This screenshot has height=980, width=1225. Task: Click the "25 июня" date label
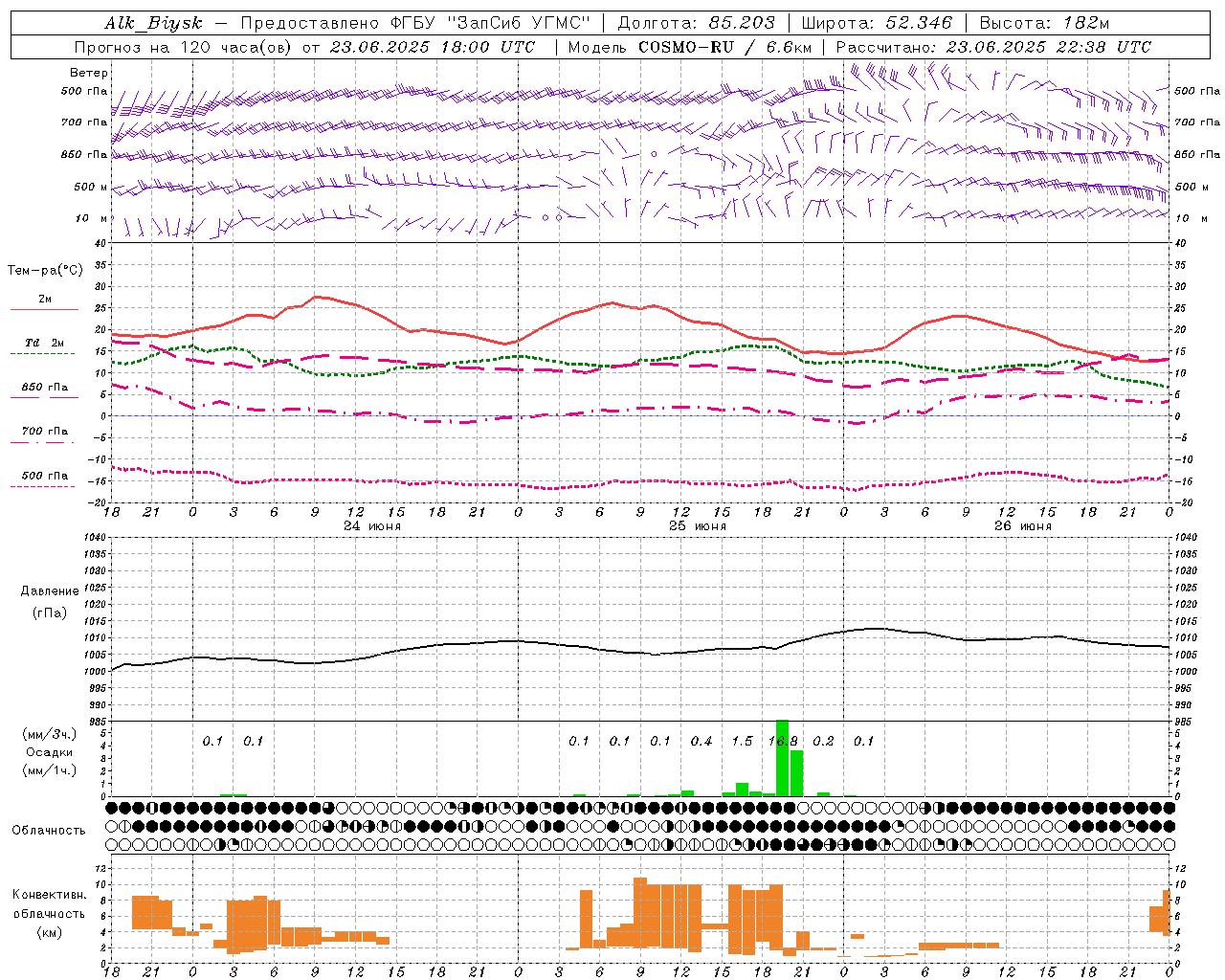pos(697,526)
